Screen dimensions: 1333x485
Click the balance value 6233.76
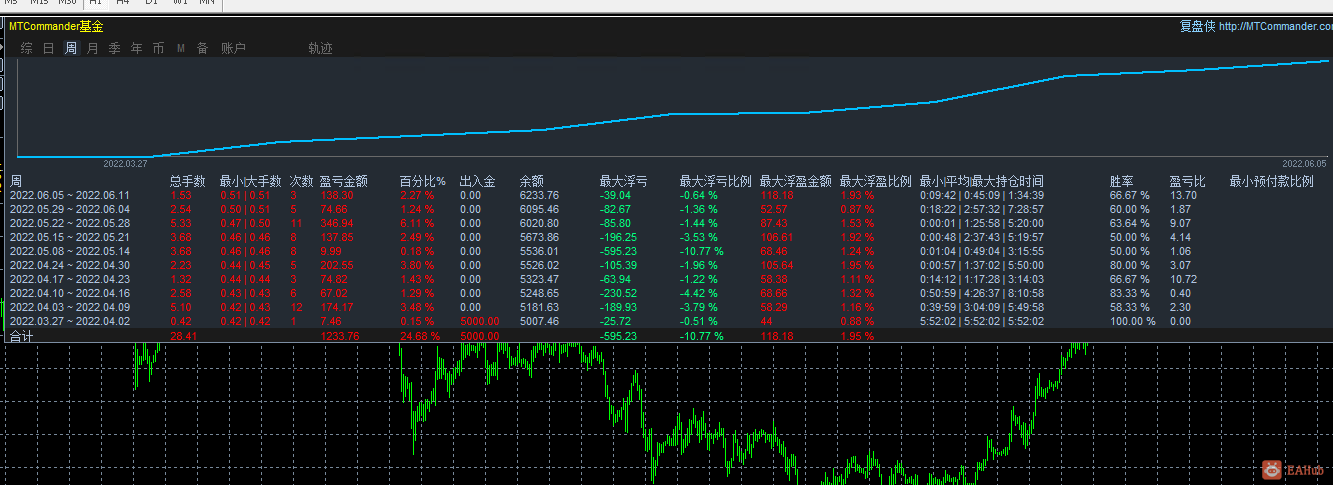click(540, 195)
